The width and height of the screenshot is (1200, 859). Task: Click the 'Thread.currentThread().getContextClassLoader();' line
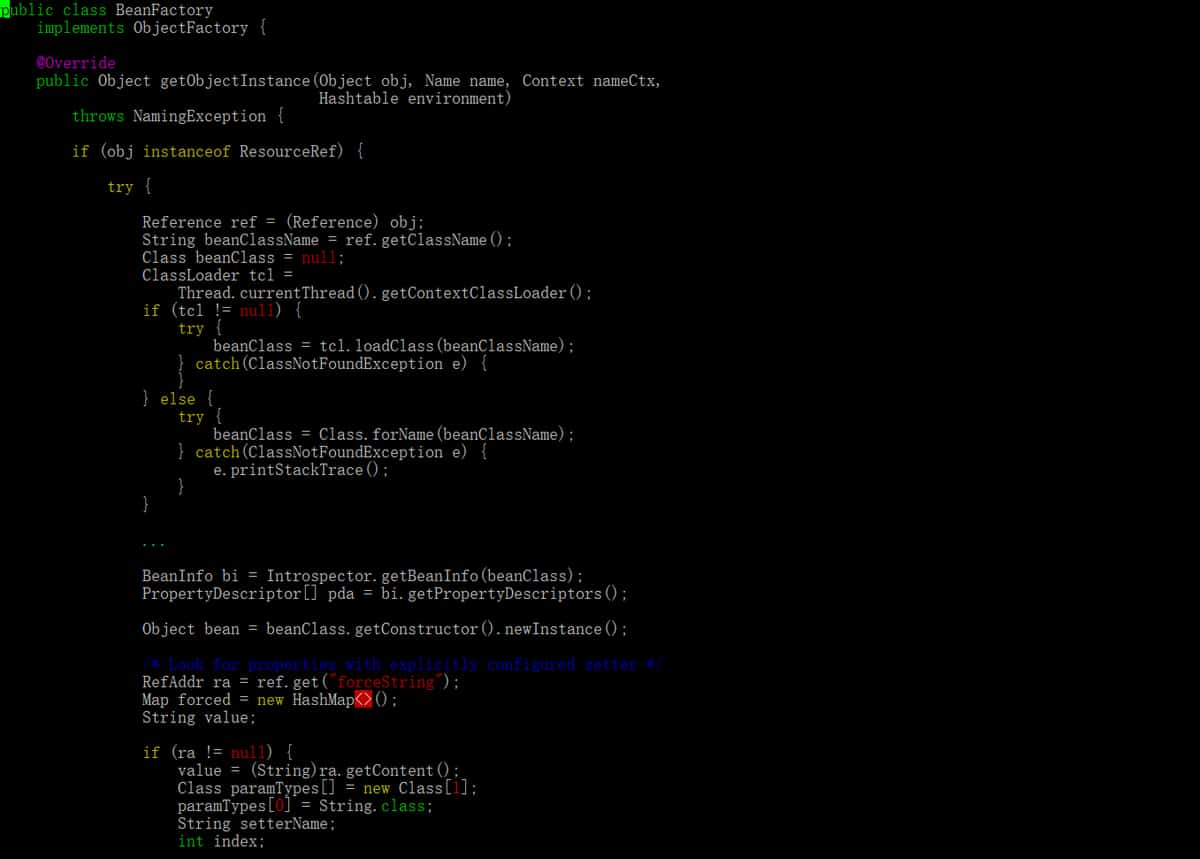tap(385, 293)
